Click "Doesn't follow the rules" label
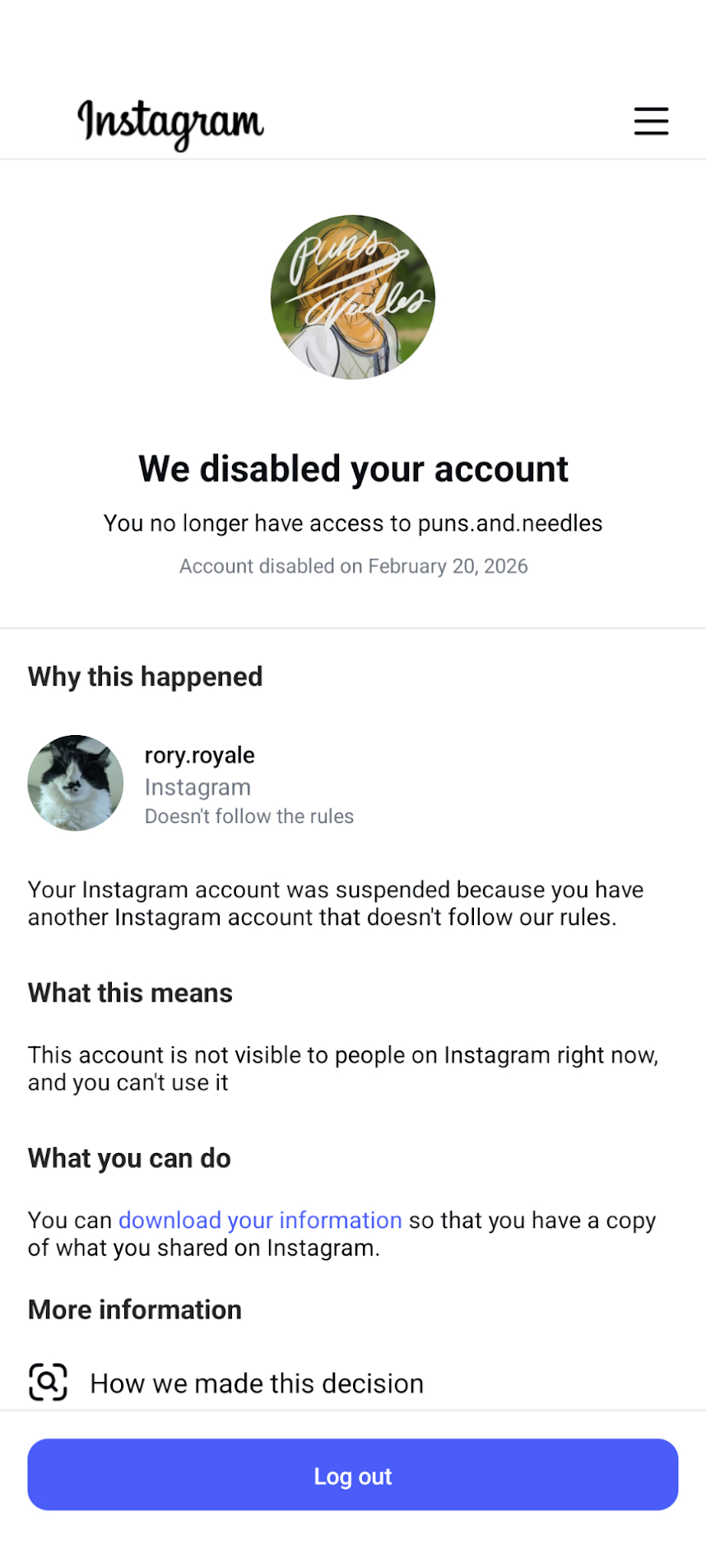 249,817
